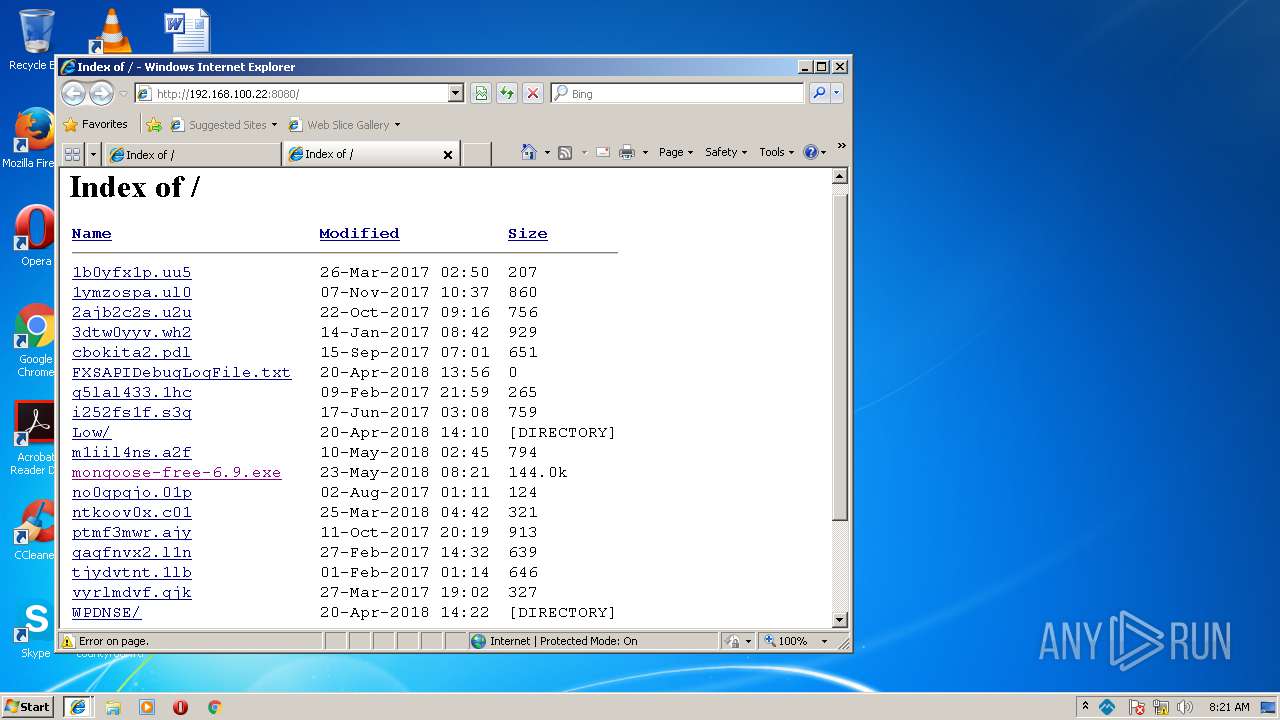The image size is (1280, 720).
Task: Open the Tools menu
Action: coord(777,152)
